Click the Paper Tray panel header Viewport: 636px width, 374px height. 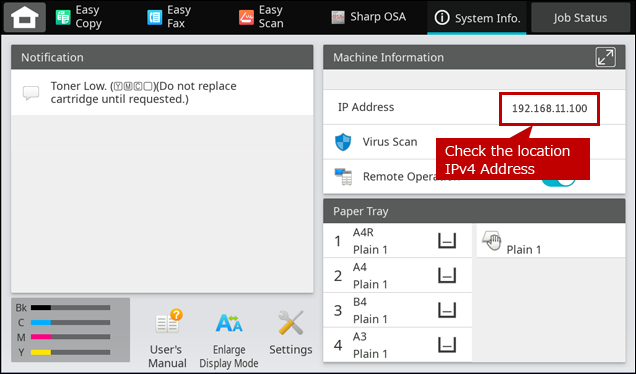click(474, 211)
